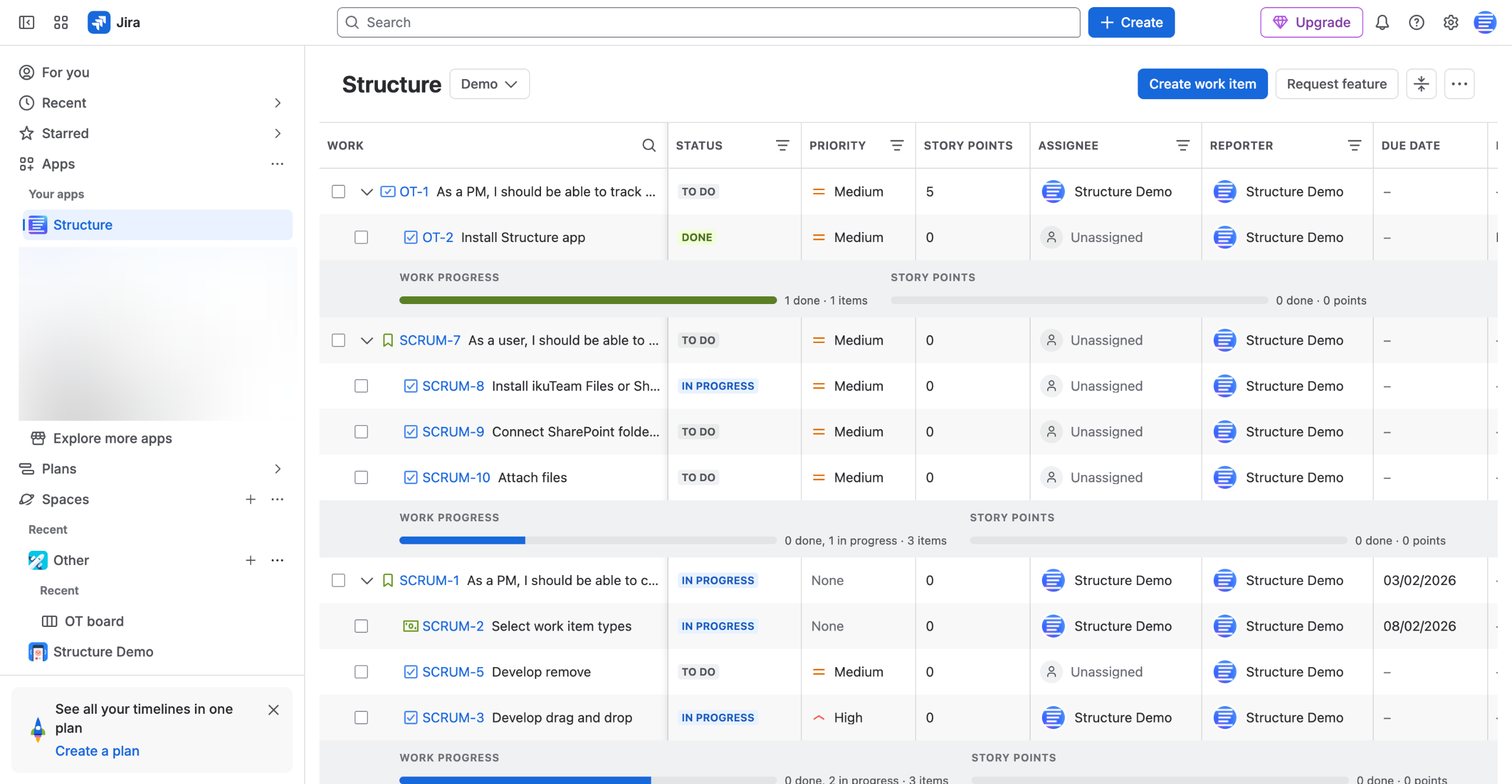Screen dimensions: 1512x784
Task: Open the Demo structure dropdown
Action: tap(489, 84)
